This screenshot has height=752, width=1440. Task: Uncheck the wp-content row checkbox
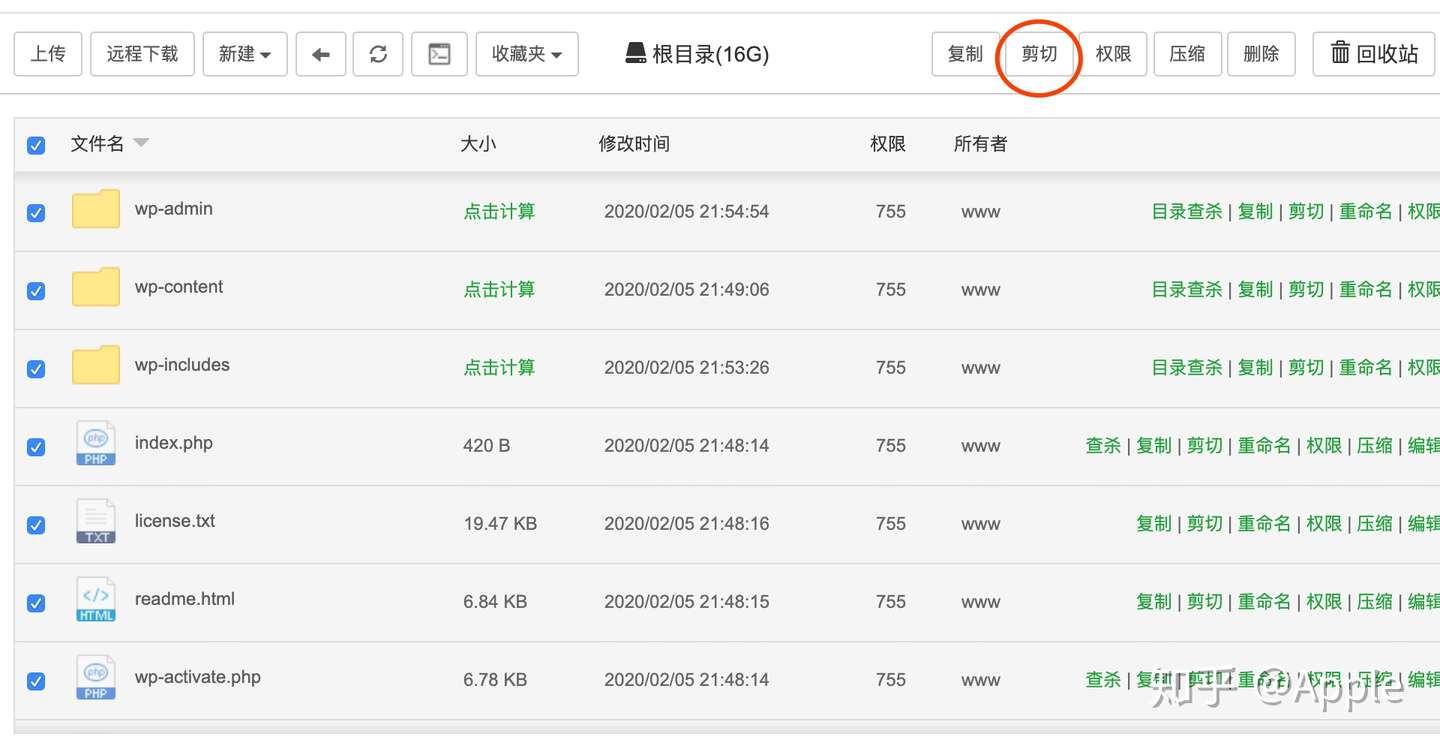pyautogui.click(x=36, y=291)
